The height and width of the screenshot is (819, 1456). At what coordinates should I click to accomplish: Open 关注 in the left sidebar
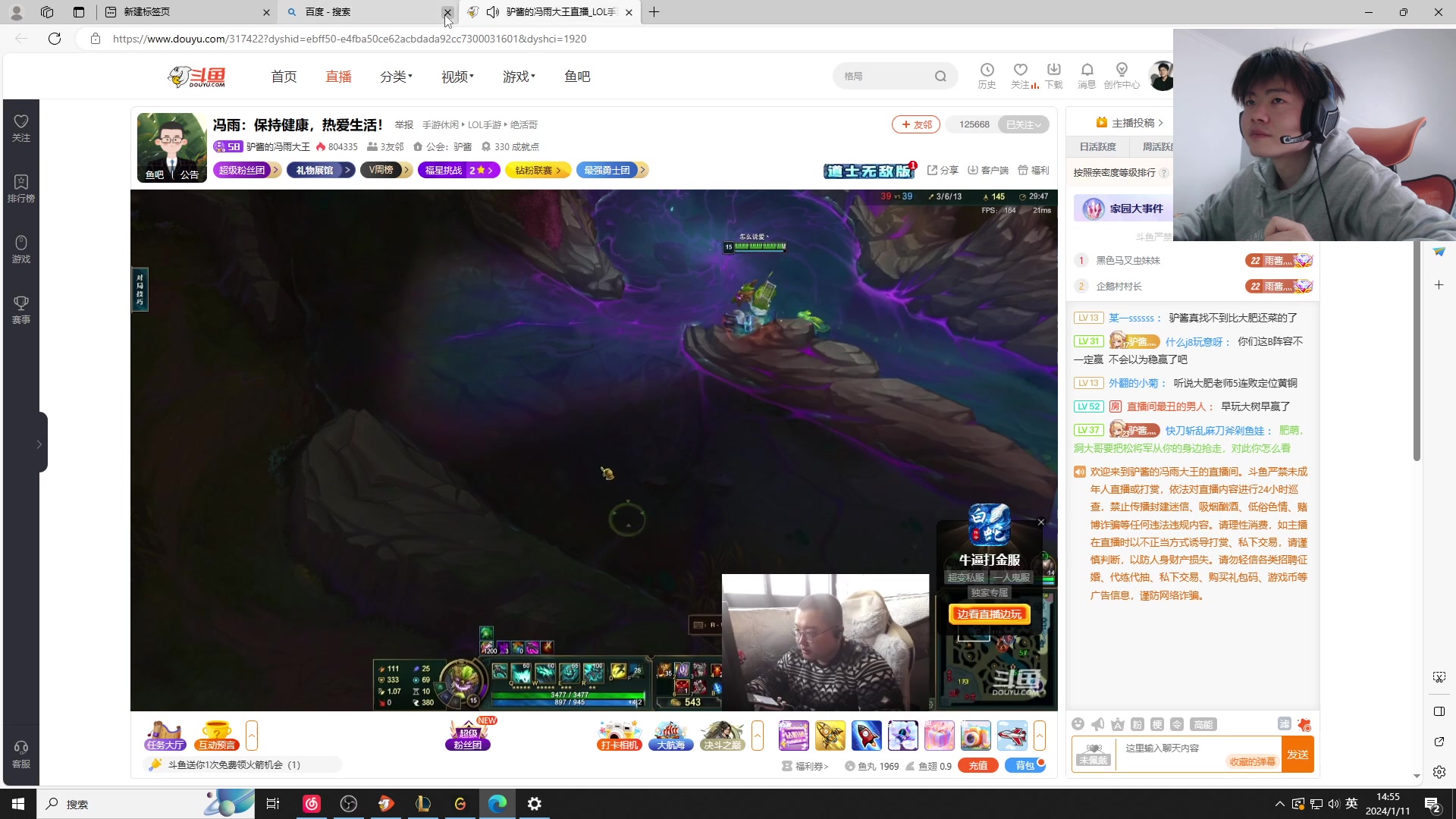[21, 127]
